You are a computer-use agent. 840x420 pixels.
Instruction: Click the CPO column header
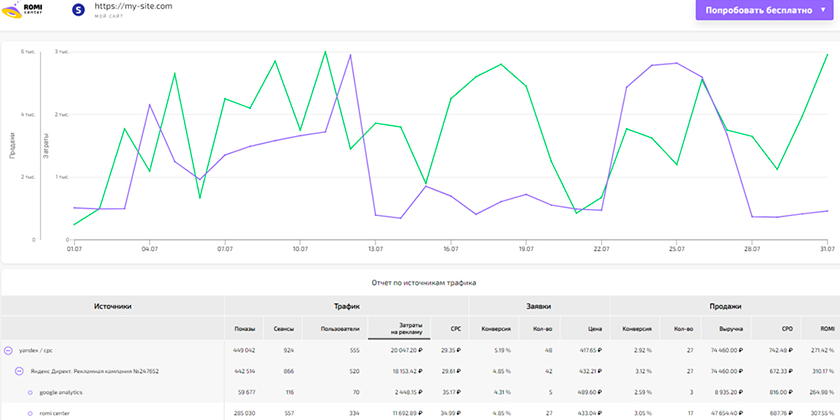click(788, 328)
